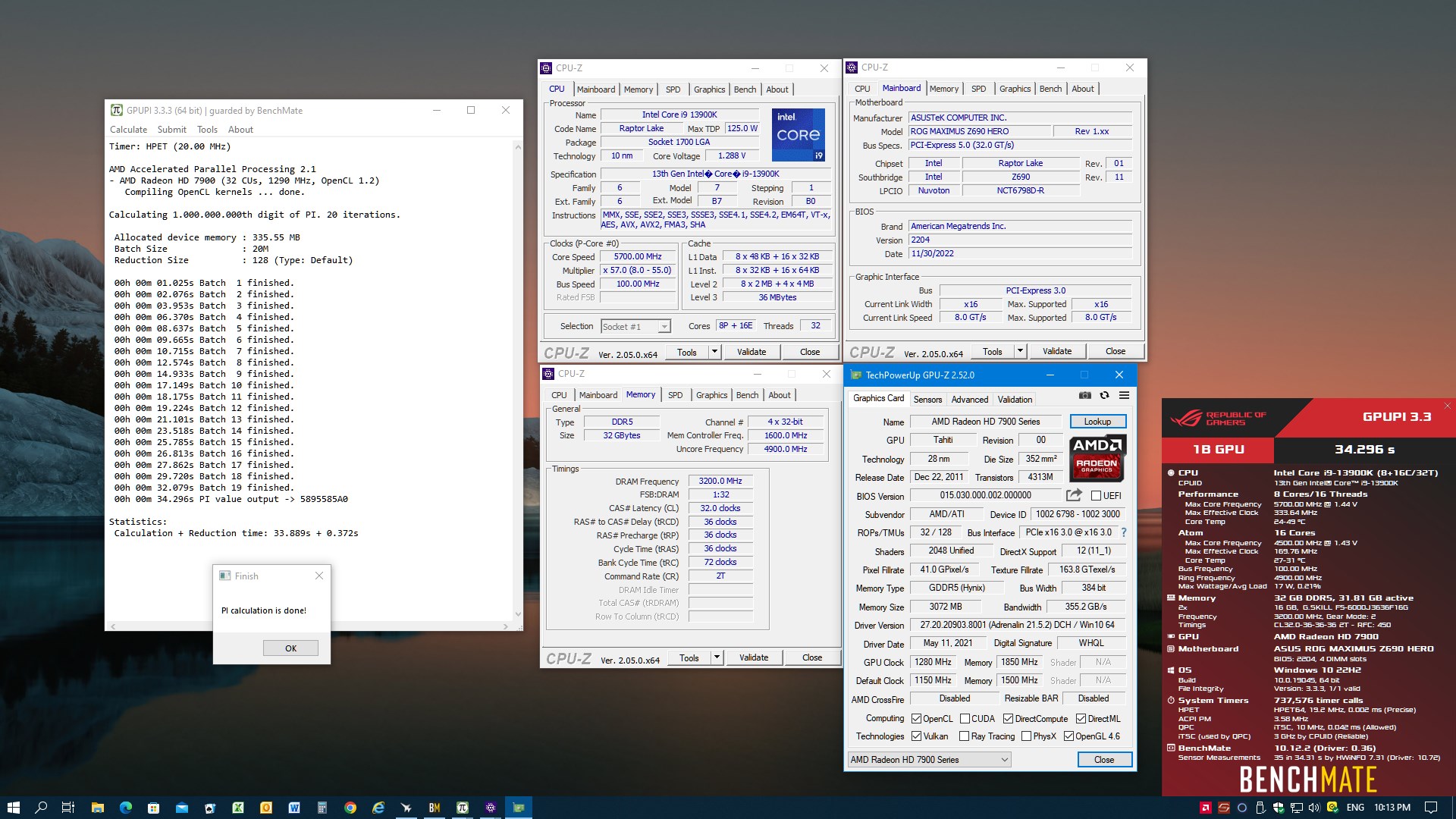
Task: Toggle the DirectML checkbox
Action: click(x=1081, y=719)
